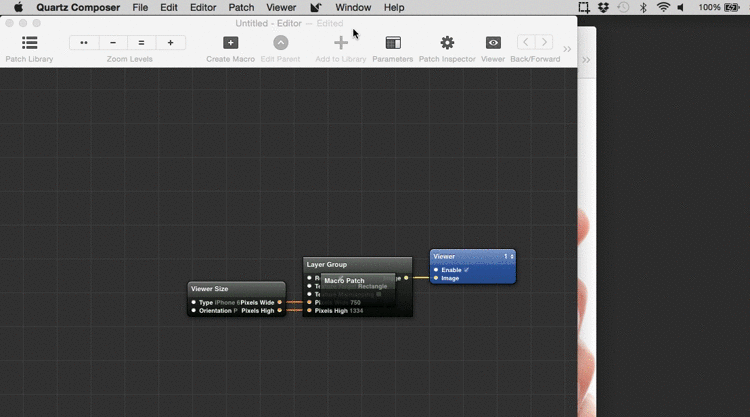Toggle the Viewer patch Enable checkmark
This screenshot has width=750, height=417.
466,270
